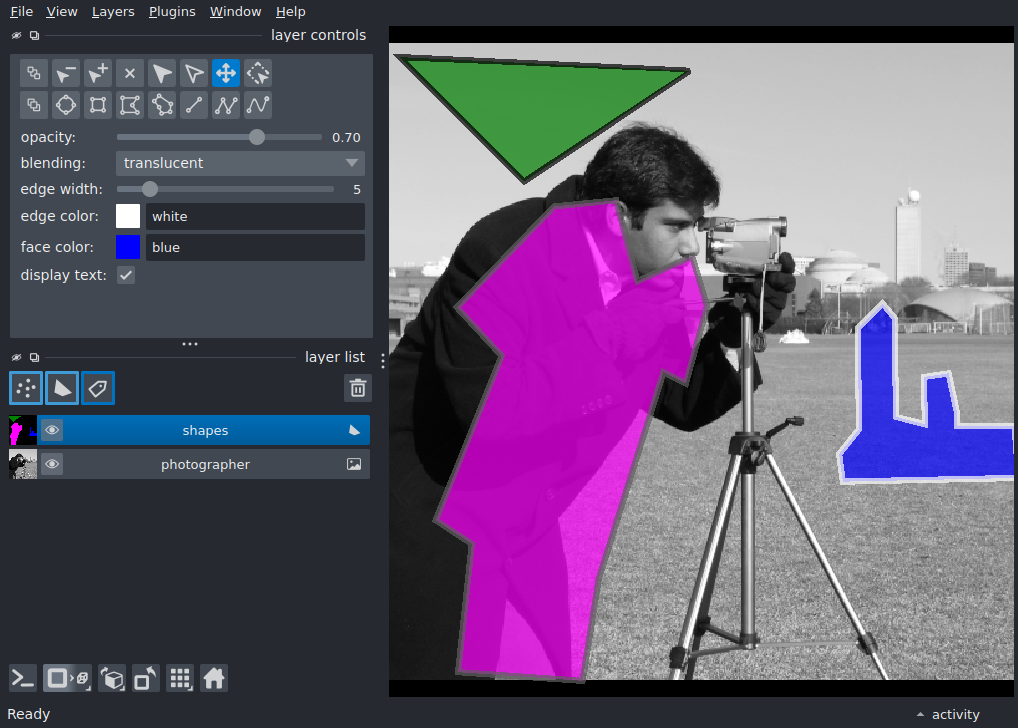Hide layer controls panel title bar
1018x728 pixels.
[x=16, y=35]
